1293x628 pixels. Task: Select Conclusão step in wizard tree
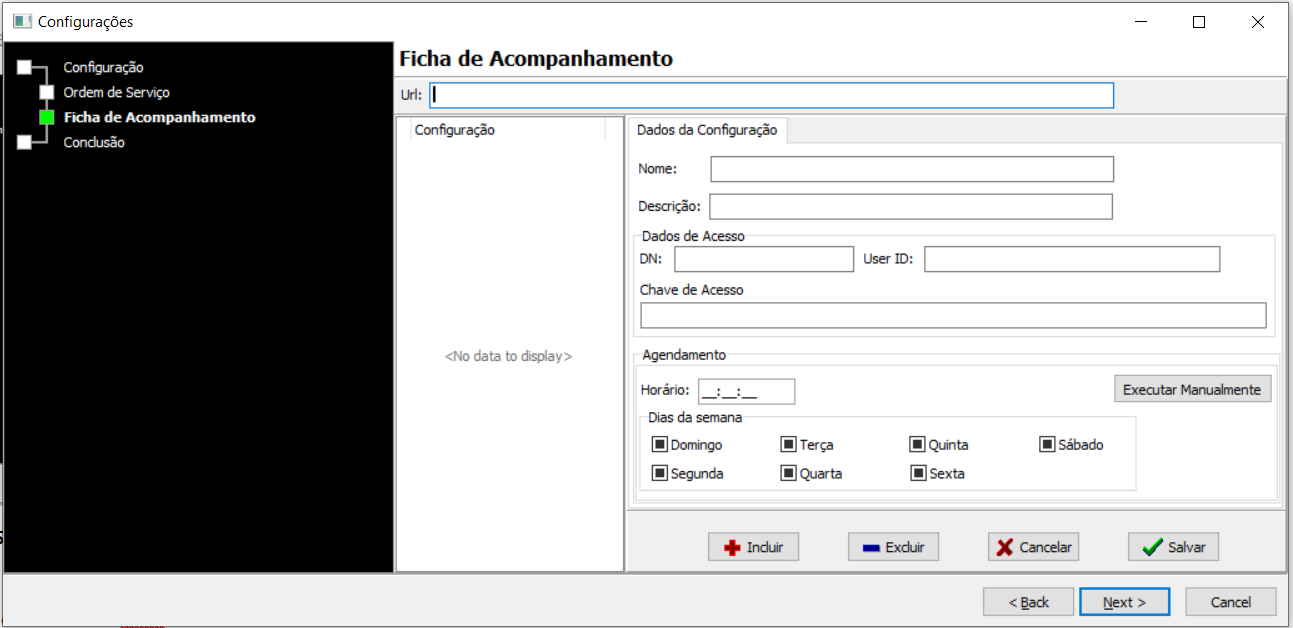pyautogui.click(x=94, y=142)
